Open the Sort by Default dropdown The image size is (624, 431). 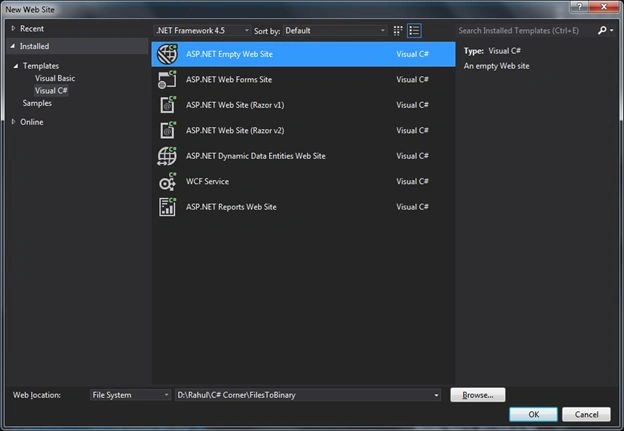[335, 31]
